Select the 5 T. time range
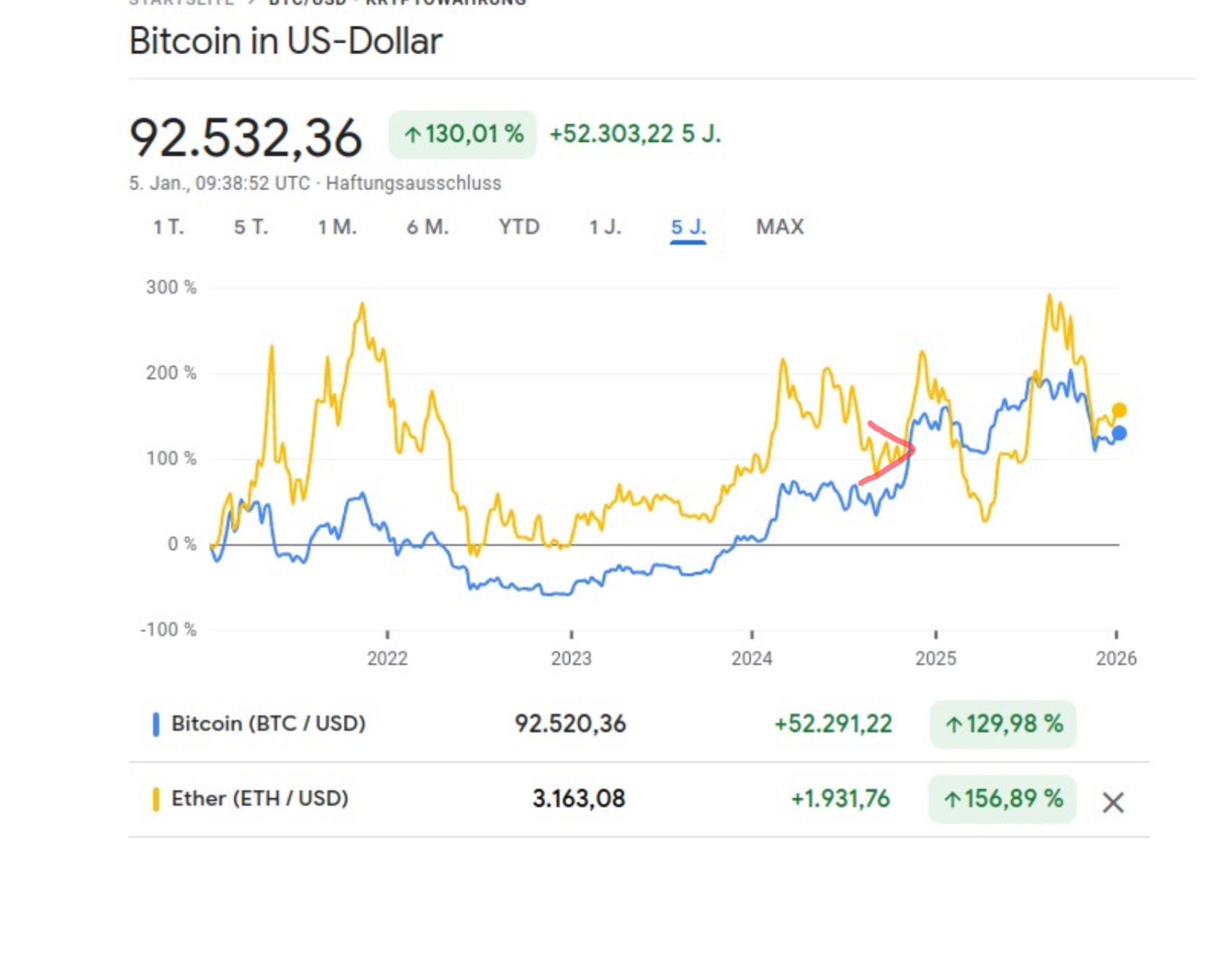 point(251,228)
